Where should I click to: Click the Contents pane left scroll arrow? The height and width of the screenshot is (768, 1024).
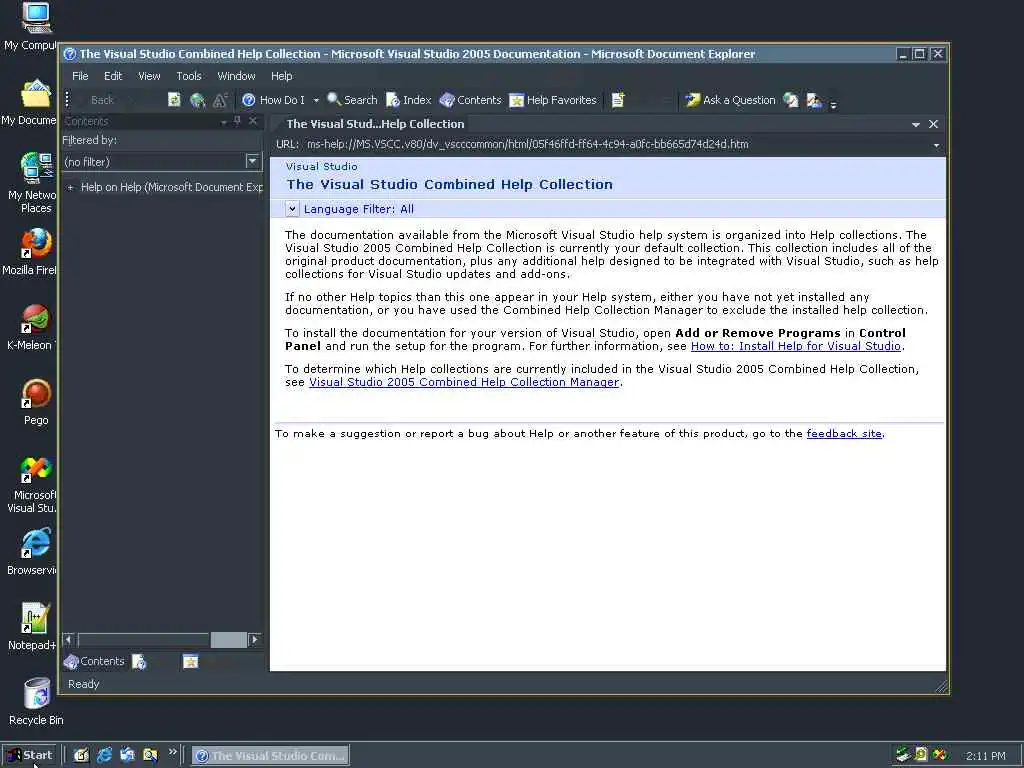point(69,639)
